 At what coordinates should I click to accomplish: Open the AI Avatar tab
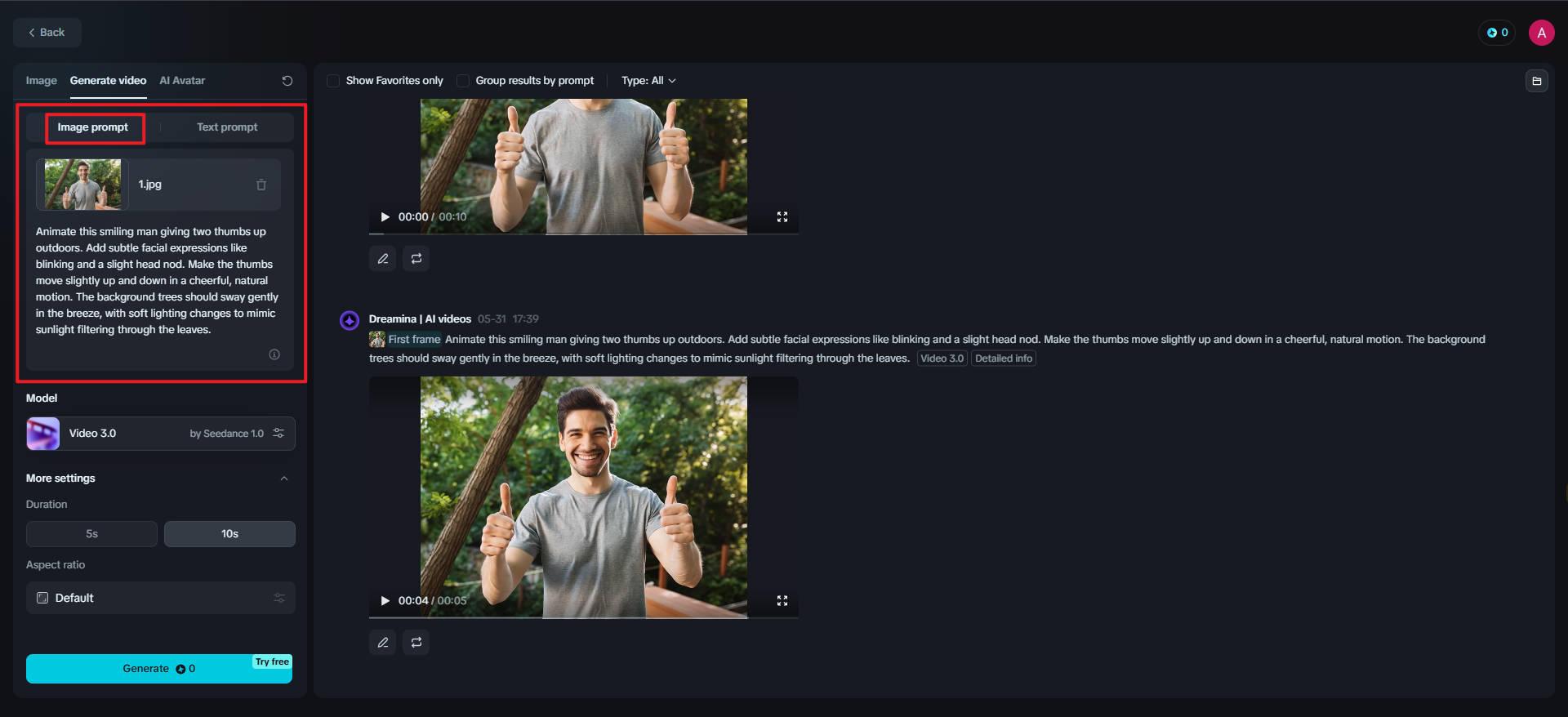182,81
